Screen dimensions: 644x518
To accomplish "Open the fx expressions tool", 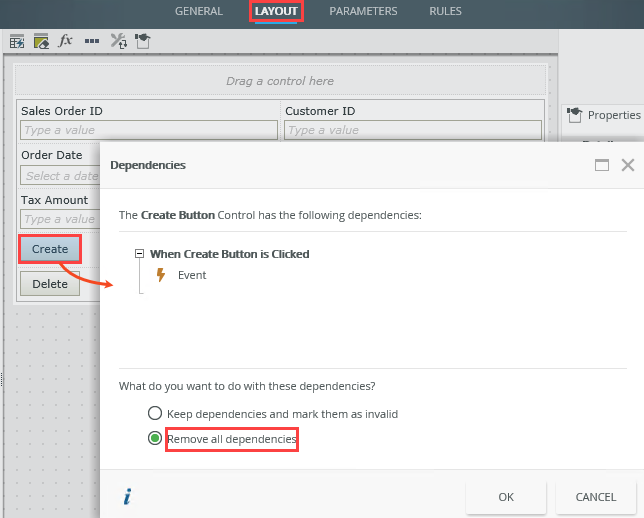I will (66, 40).
